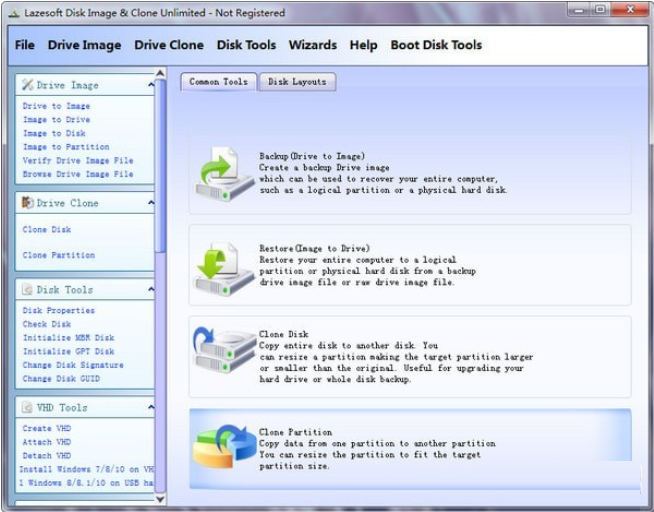Open the Wizards menu
Image resolution: width=654 pixels, height=512 pixels.
click(313, 45)
